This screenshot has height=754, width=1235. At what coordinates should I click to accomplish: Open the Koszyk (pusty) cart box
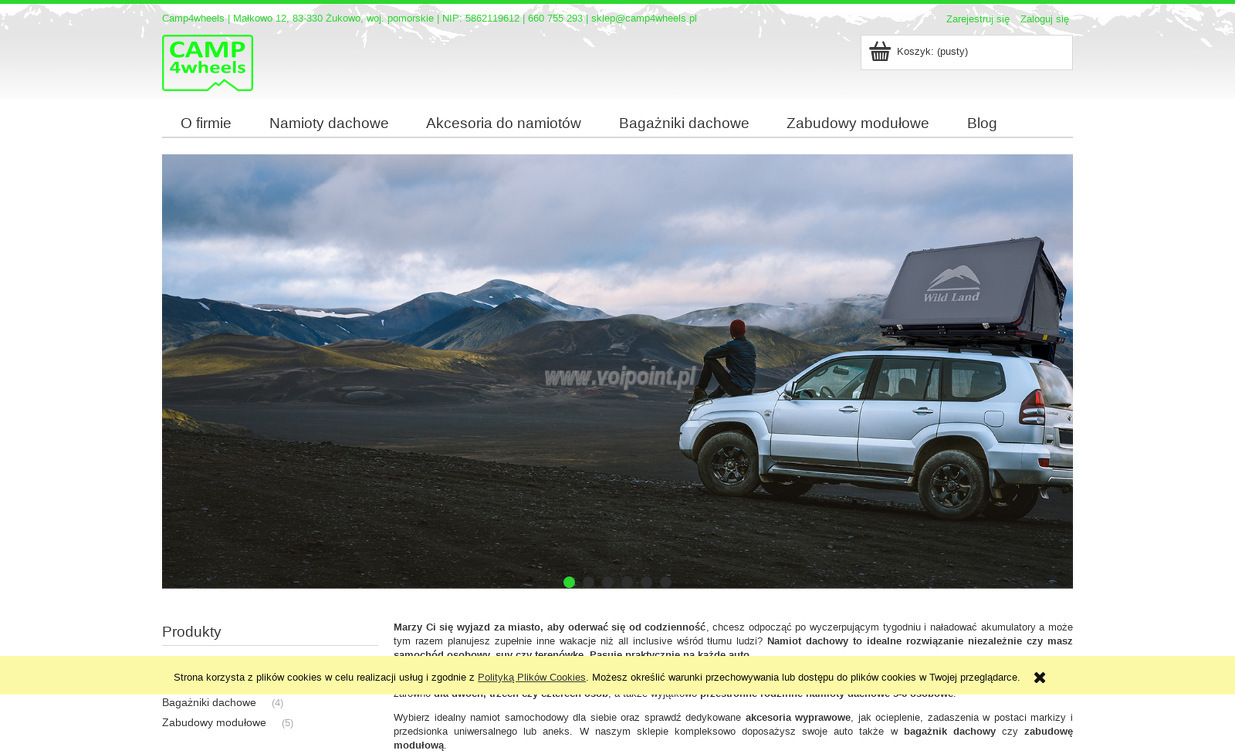(966, 52)
